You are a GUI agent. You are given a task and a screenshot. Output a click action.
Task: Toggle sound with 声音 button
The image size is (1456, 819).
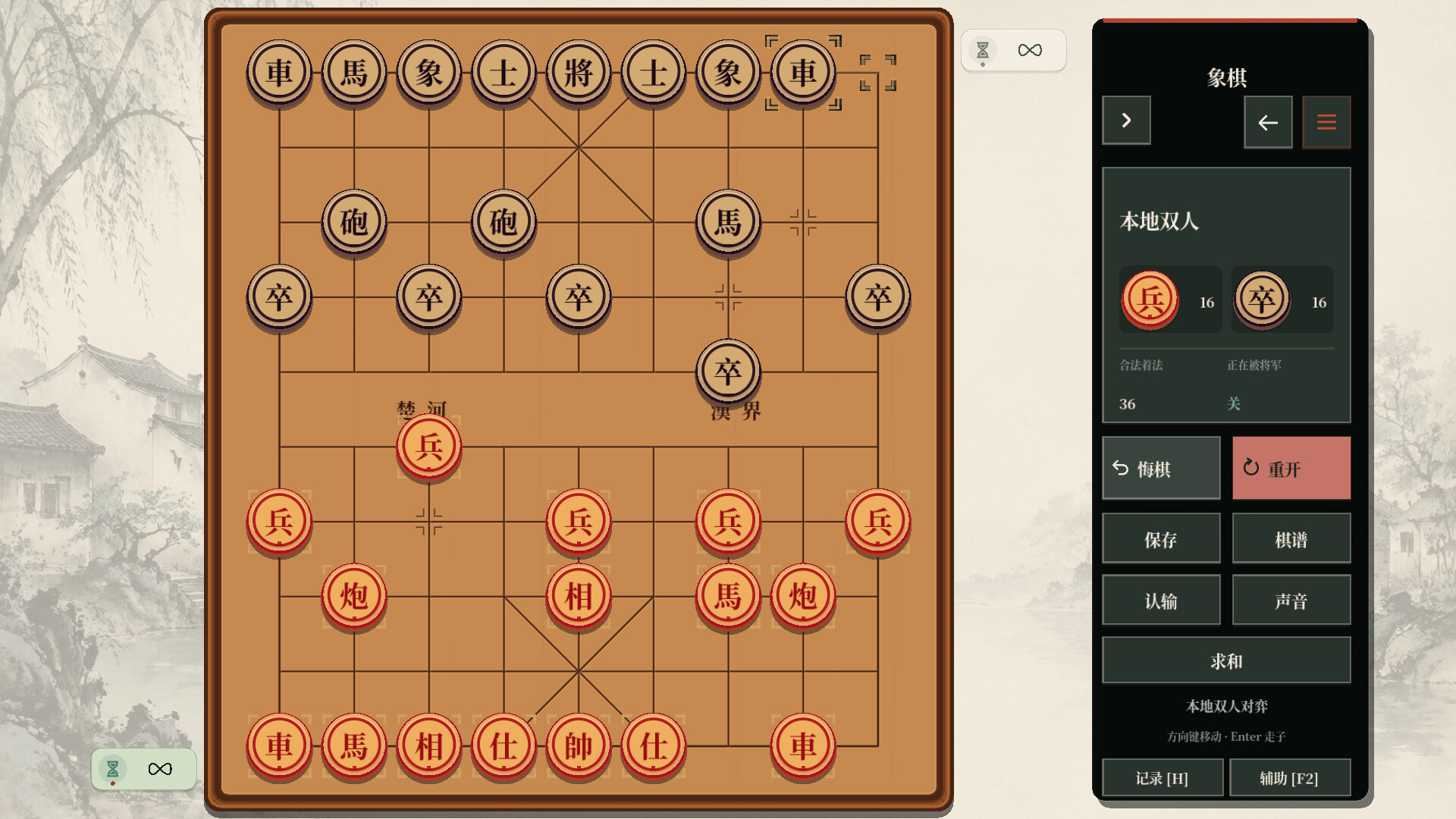point(1291,600)
